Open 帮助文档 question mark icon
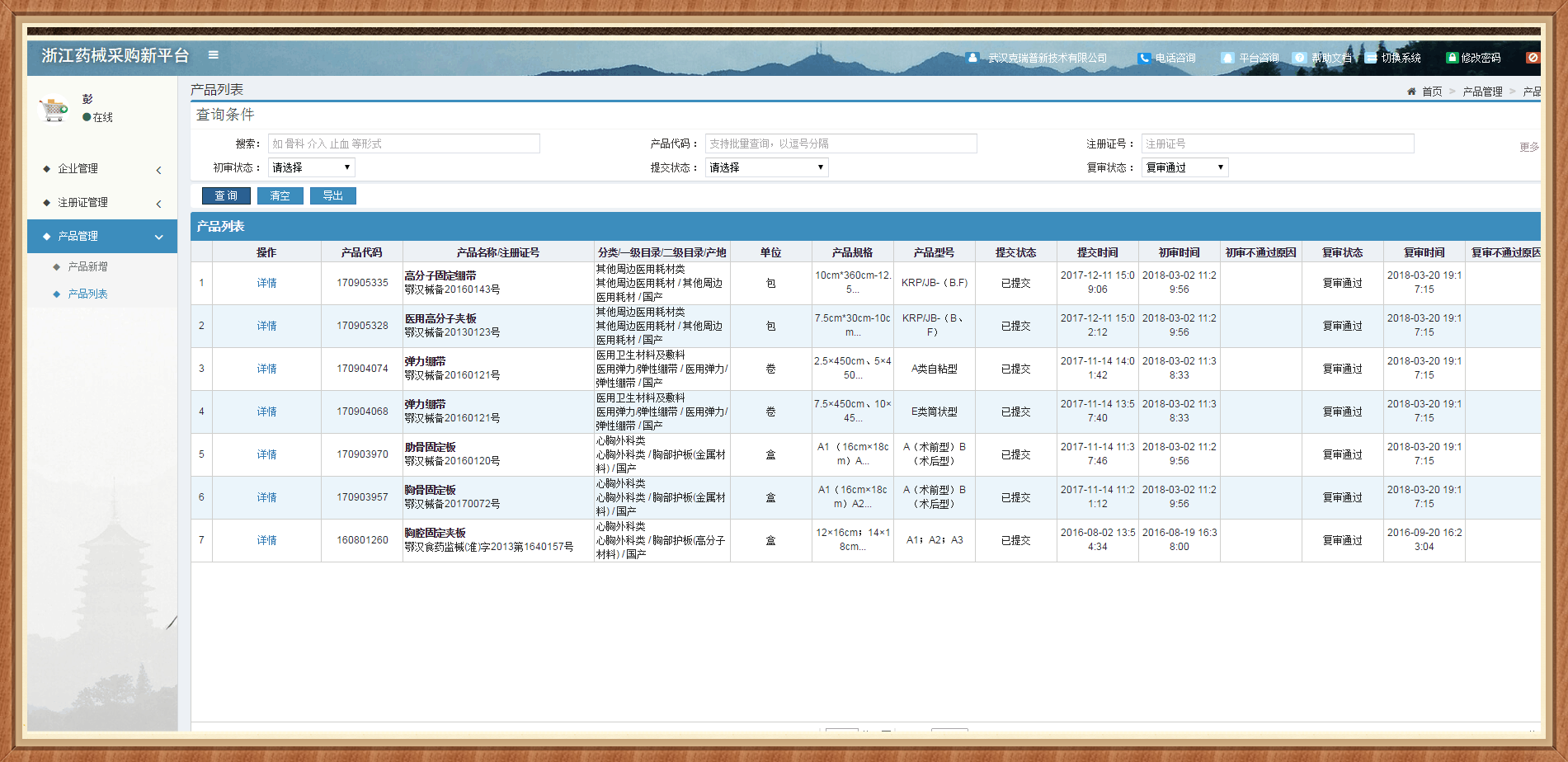Viewport: 1568px width, 762px height. (x=1299, y=58)
